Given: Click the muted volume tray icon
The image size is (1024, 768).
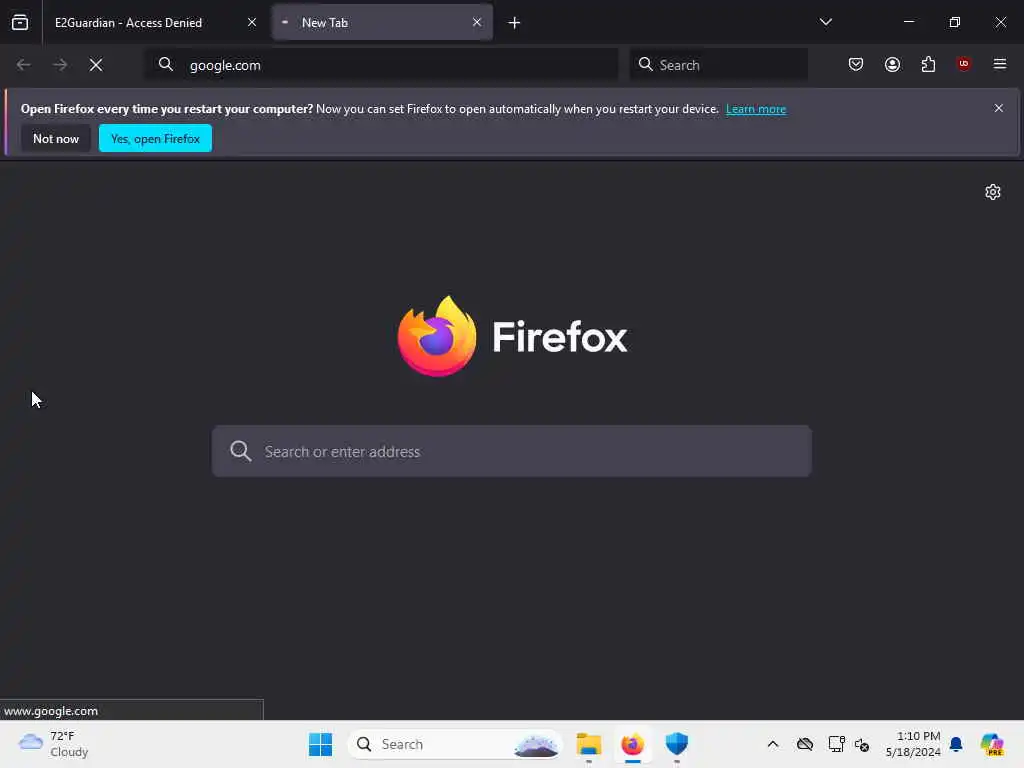Looking at the screenshot, I should 861,744.
